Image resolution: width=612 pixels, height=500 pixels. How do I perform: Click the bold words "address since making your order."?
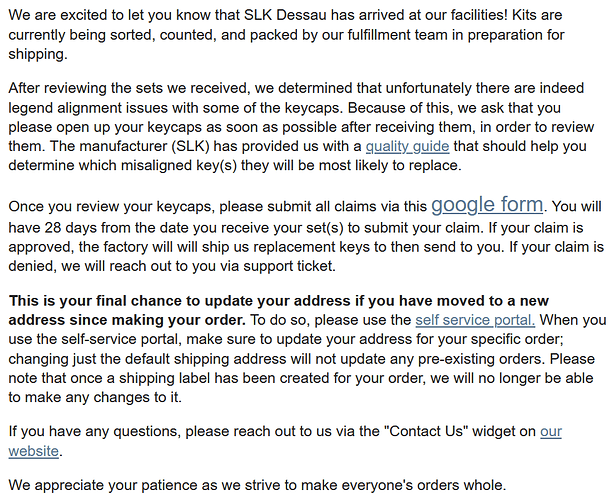(127, 320)
